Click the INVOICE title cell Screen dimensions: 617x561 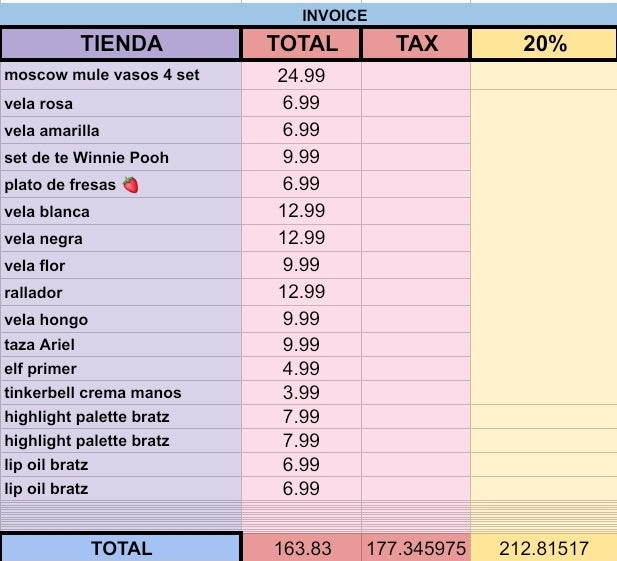click(334, 15)
